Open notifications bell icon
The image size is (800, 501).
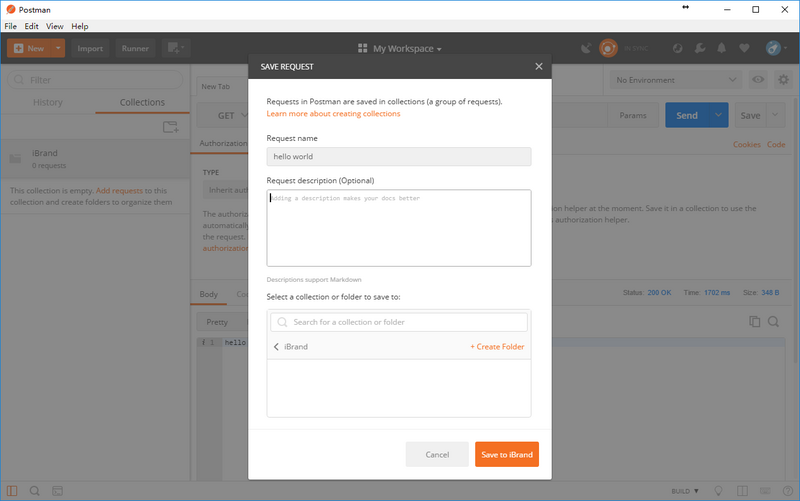[721, 48]
